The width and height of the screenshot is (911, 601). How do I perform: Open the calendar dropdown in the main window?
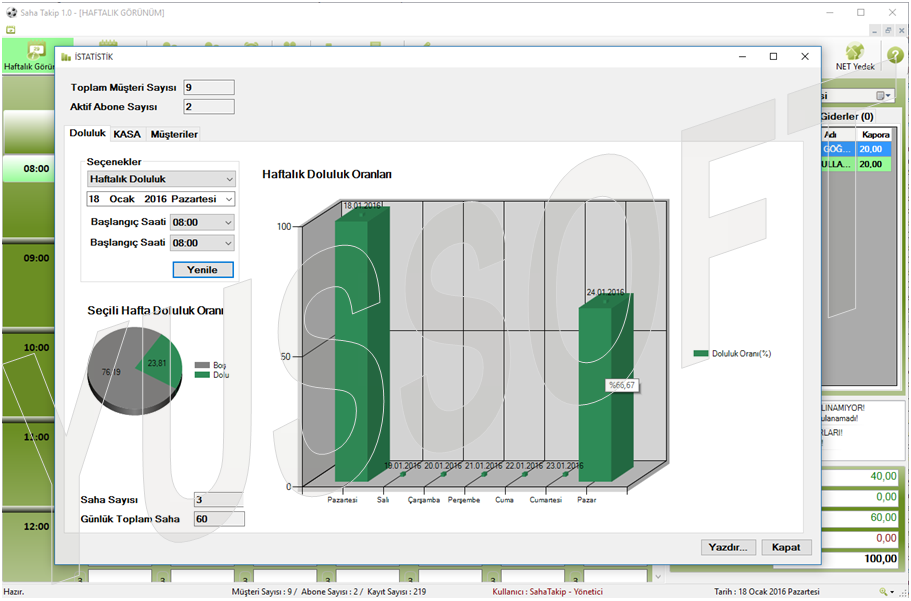tap(883, 95)
